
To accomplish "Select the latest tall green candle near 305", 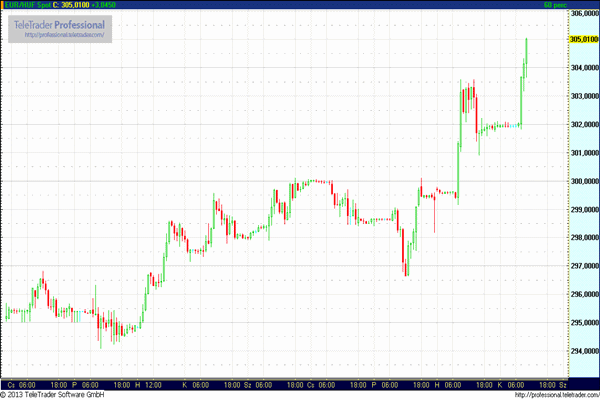I will pos(526,54).
